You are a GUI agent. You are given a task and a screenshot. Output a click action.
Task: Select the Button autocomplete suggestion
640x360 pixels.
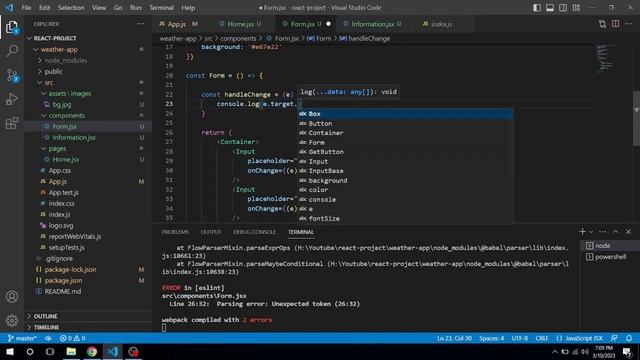(405, 123)
